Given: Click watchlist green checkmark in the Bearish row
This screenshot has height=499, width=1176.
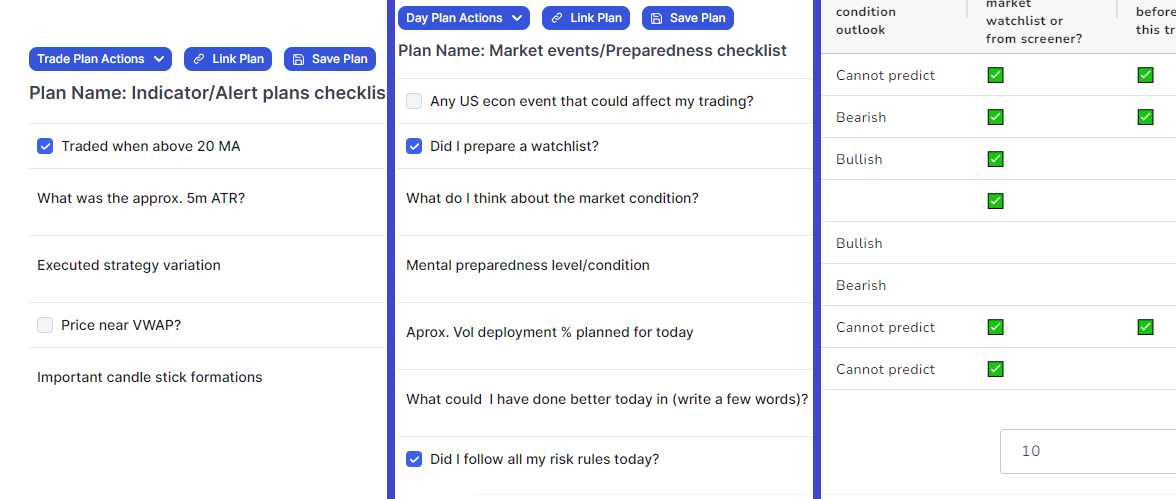Looking at the screenshot, I should point(995,117).
